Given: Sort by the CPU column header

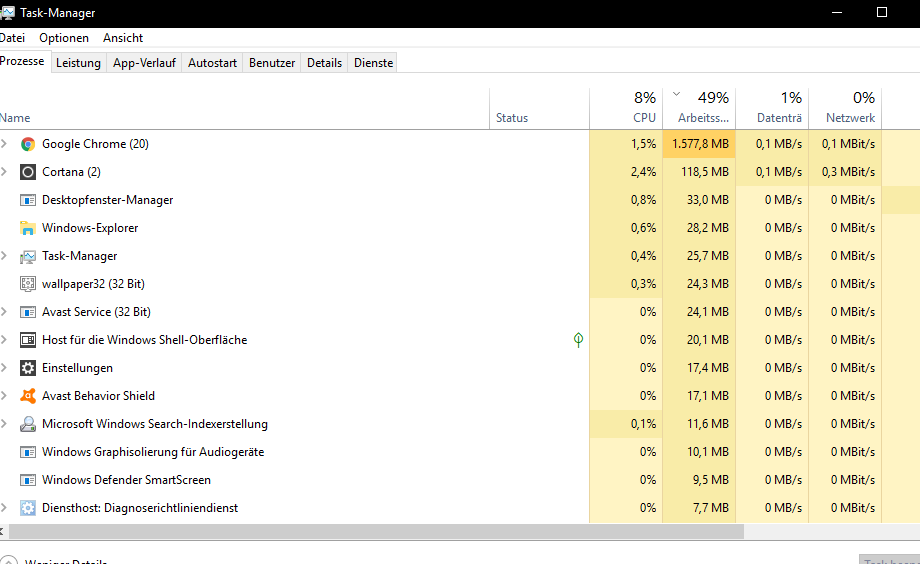Looking at the screenshot, I should pyautogui.click(x=626, y=109).
